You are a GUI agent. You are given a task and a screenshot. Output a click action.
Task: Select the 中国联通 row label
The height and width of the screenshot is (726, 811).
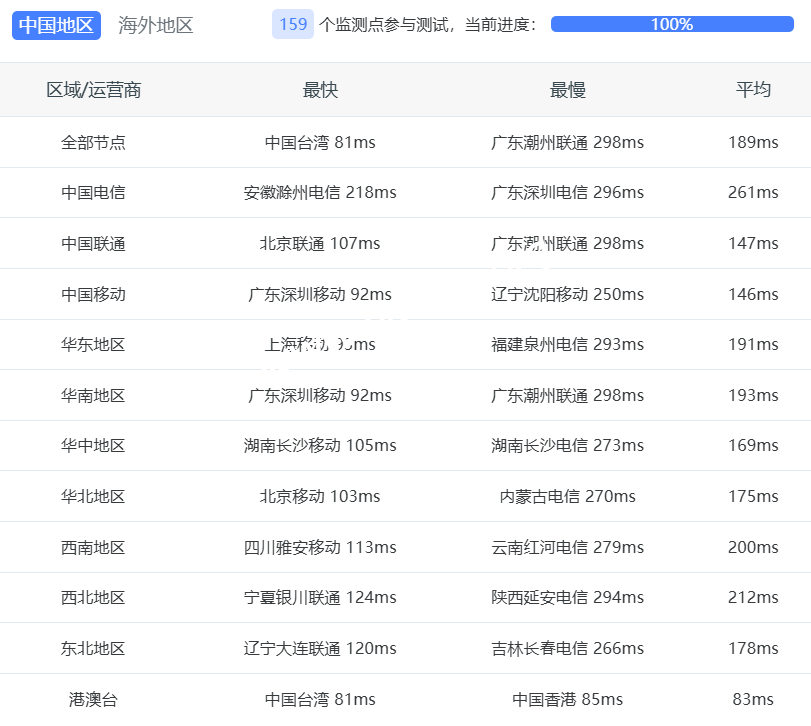coord(93,244)
